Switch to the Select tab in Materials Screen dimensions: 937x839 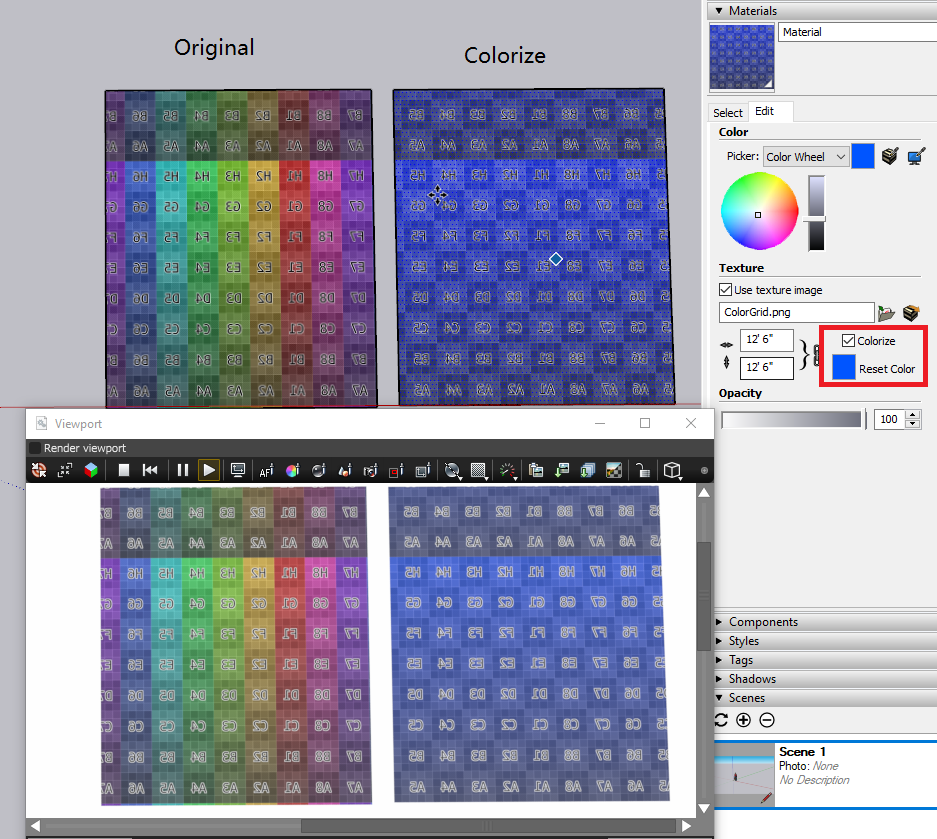727,112
